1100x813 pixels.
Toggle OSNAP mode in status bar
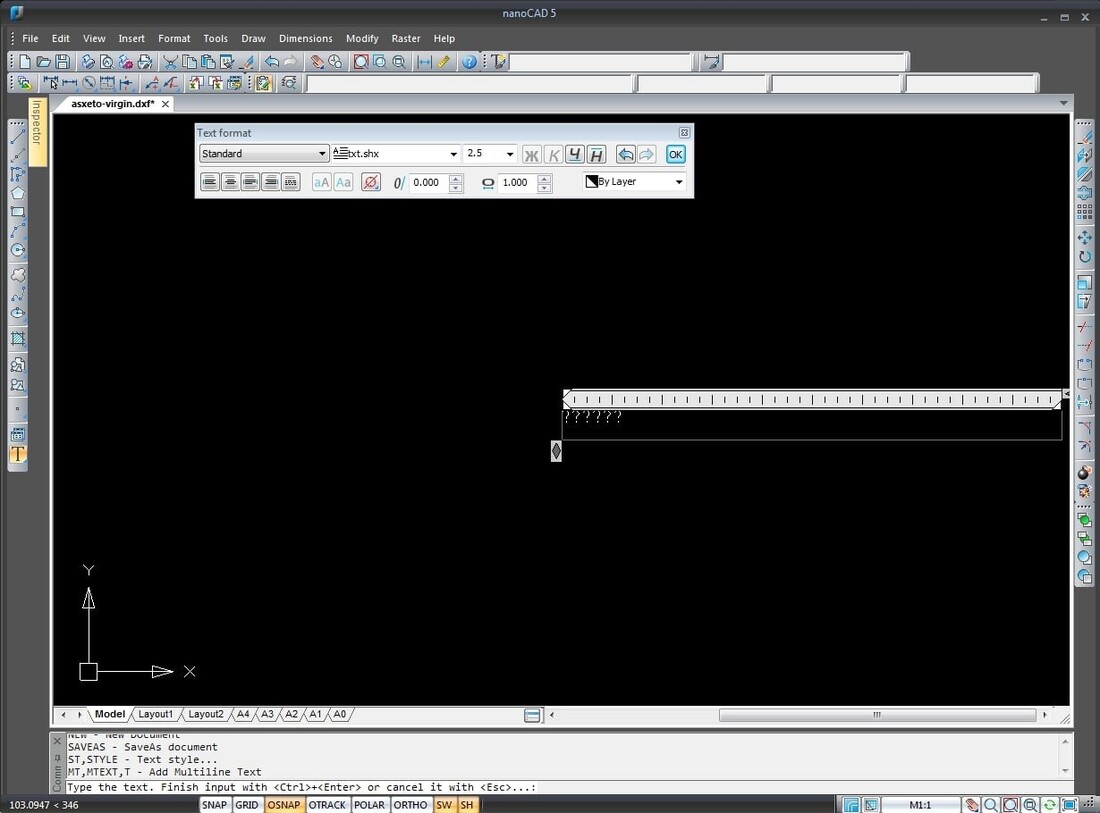point(283,805)
